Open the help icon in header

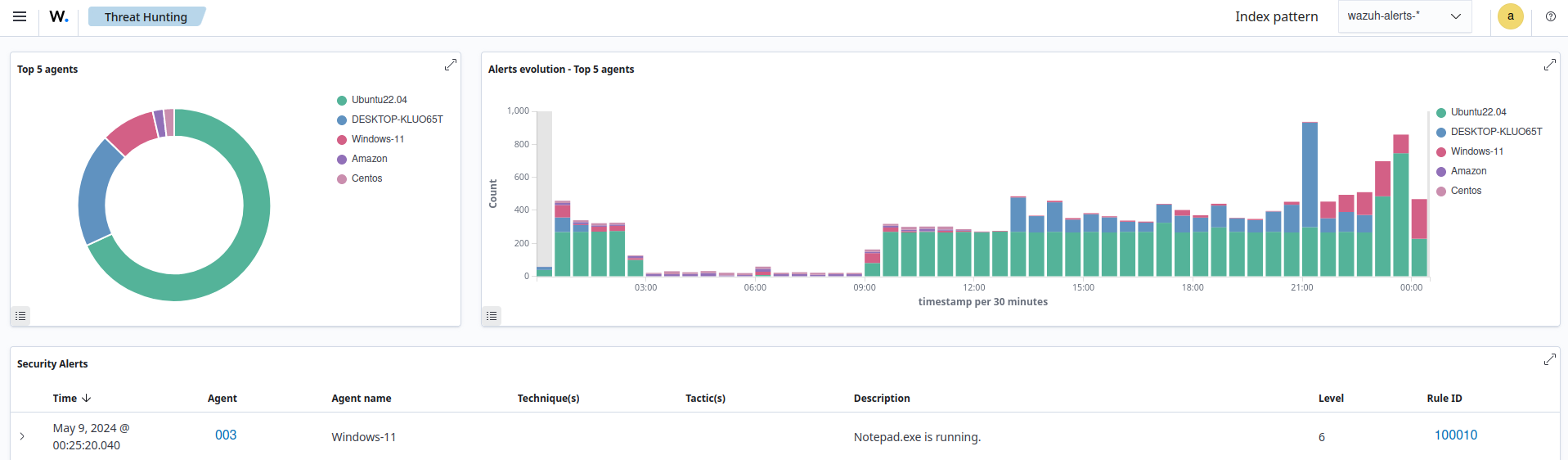click(1550, 16)
